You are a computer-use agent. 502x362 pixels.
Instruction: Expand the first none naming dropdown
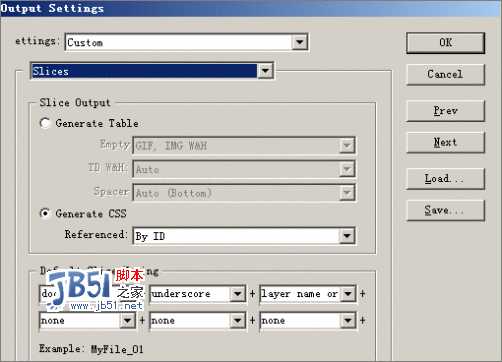127,321
